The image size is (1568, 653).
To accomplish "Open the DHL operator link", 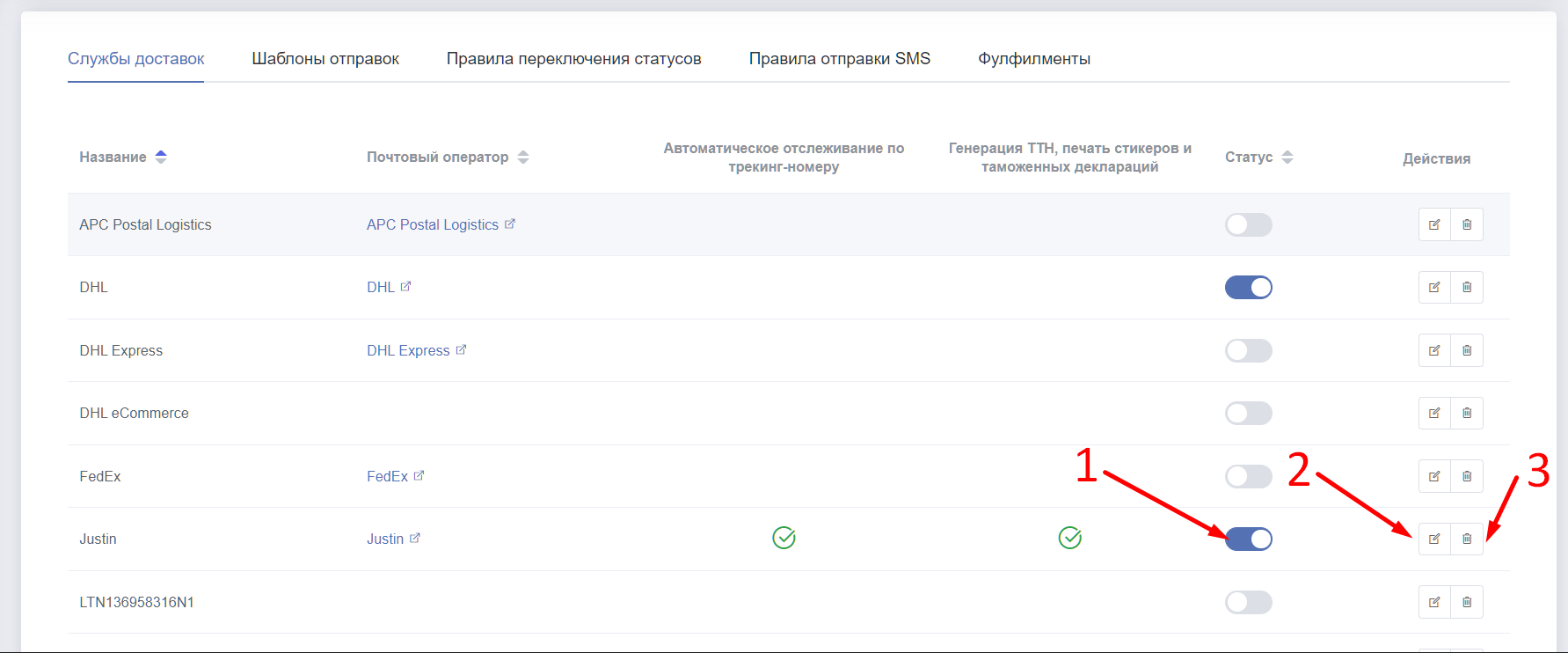I will pos(389,287).
